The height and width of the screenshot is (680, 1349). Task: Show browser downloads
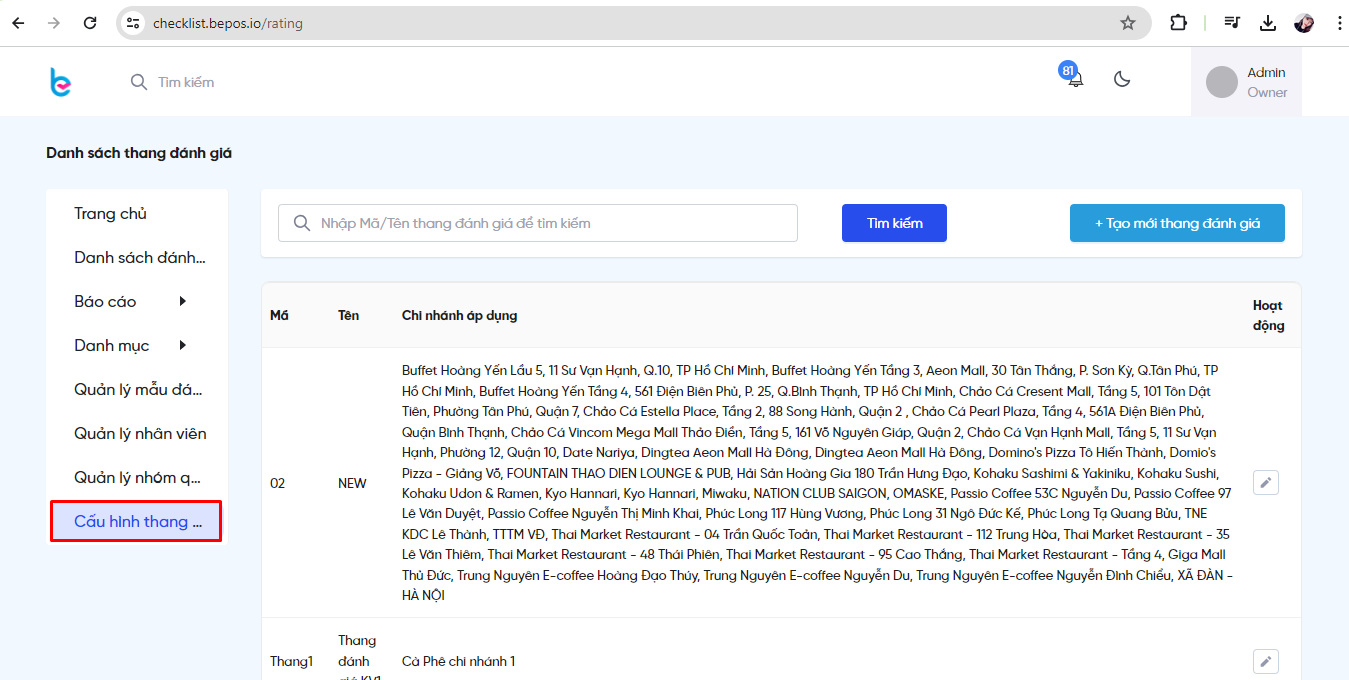[x=1268, y=23]
